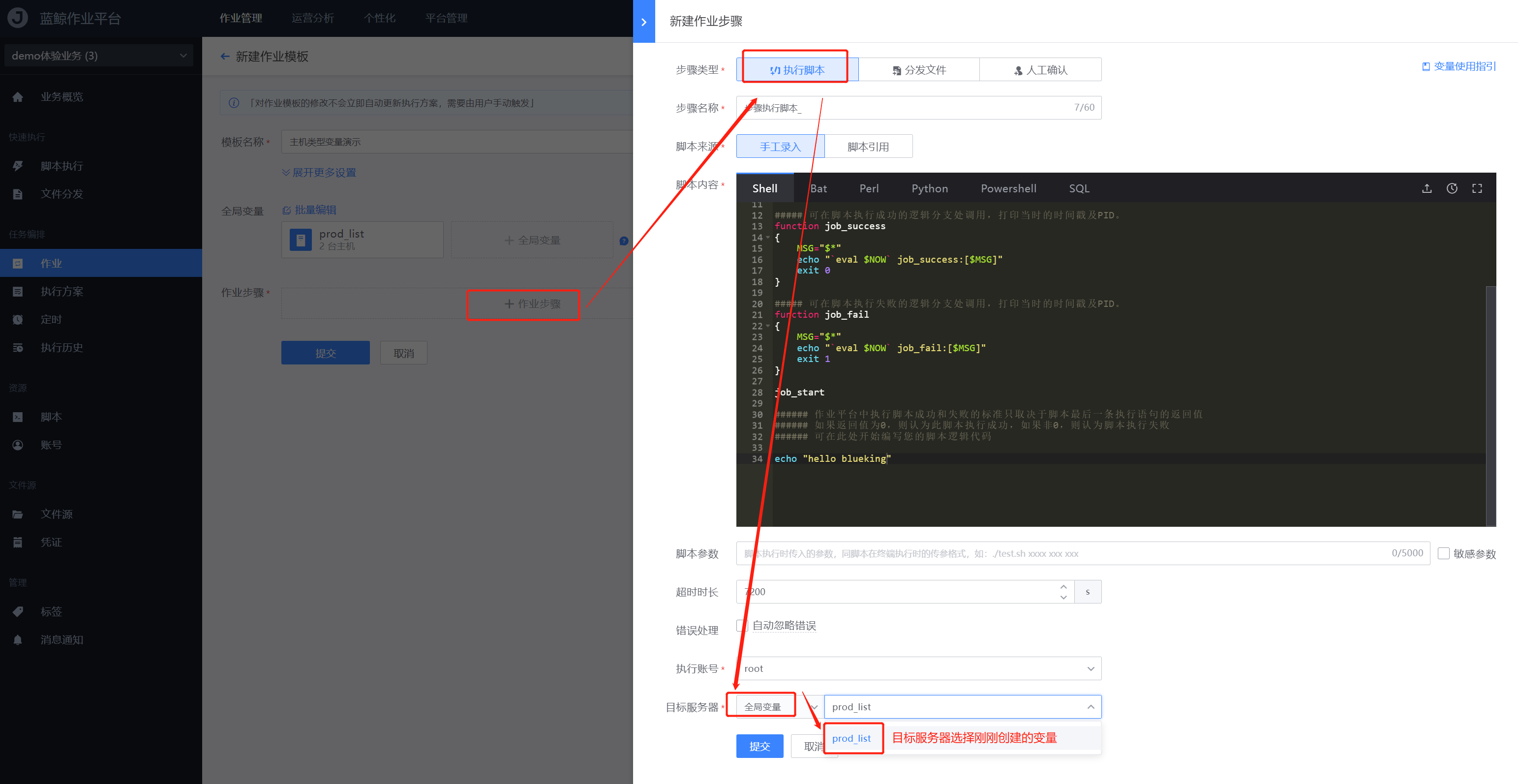Image resolution: width=1518 pixels, height=784 pixels.
Task: Click the 业务概览 home icon
Action: [x=18, y=96]
